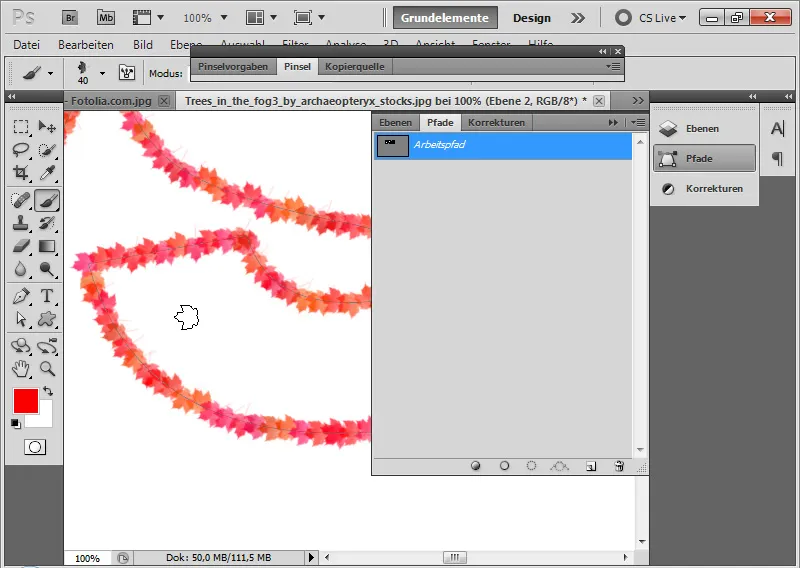Switch to the Fotolia.com.jpg document tab
Viewport: 800px width, 568px height.
coord(111,101)
